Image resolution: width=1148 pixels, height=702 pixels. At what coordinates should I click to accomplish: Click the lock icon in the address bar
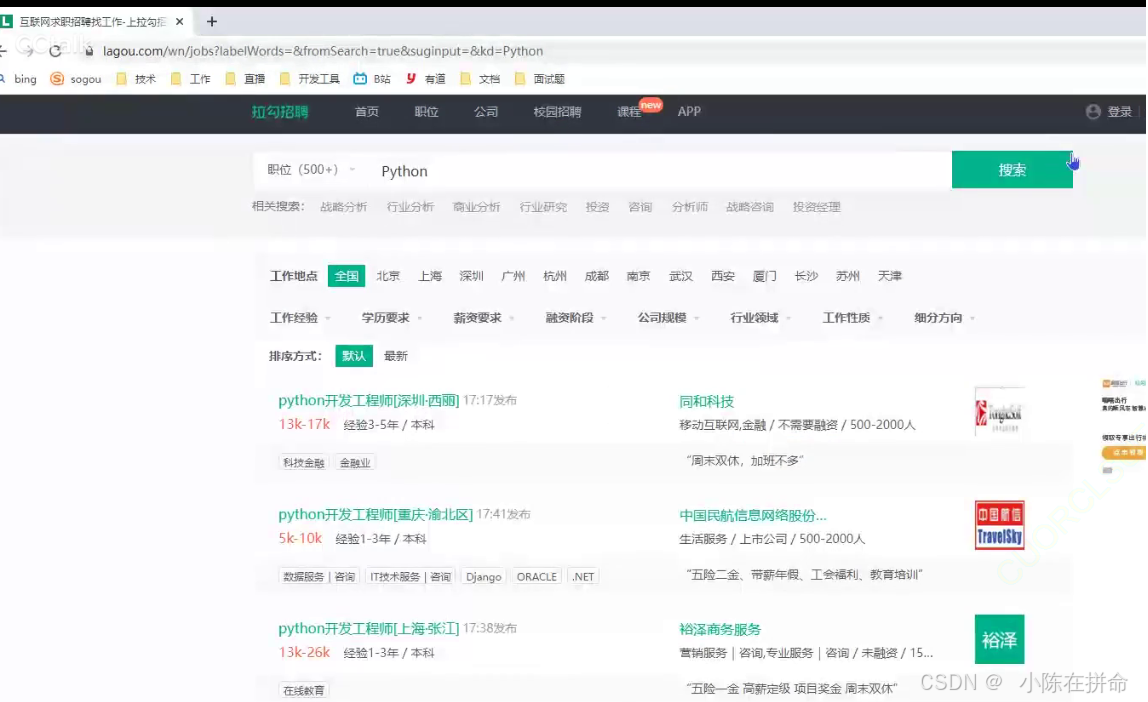tap(89, 51)
